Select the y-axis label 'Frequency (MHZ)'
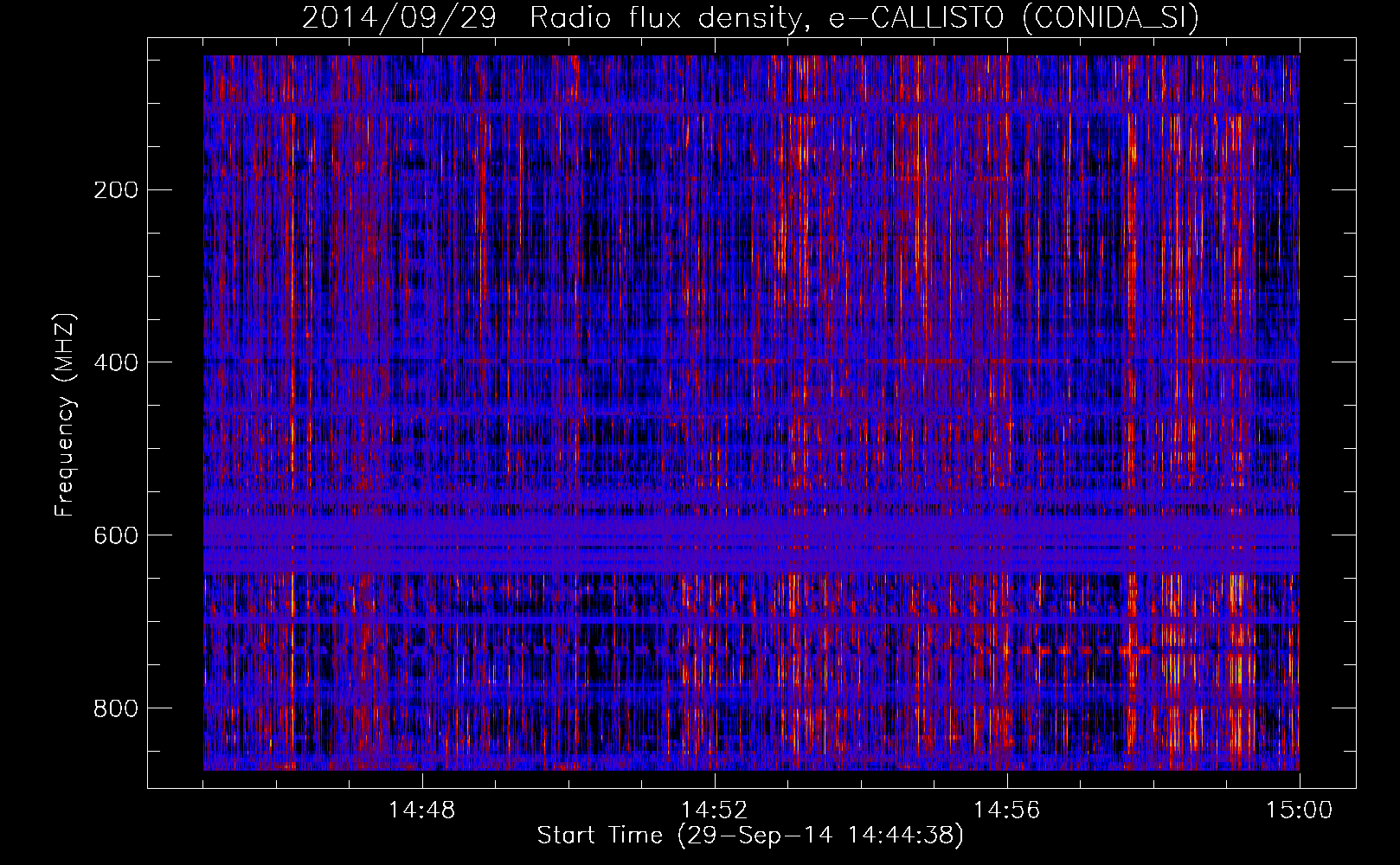 (x=65, y=415)
